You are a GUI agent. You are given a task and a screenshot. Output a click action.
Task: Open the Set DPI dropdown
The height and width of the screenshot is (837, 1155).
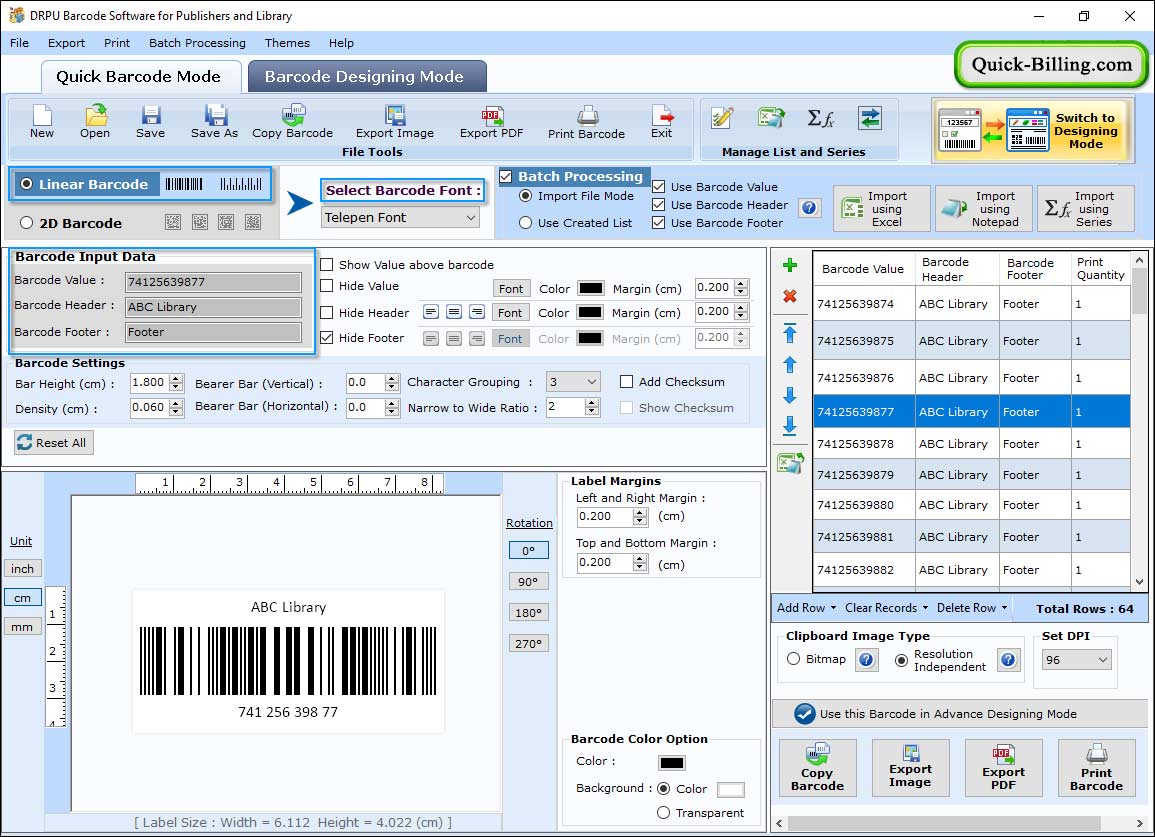point(1076,660)
